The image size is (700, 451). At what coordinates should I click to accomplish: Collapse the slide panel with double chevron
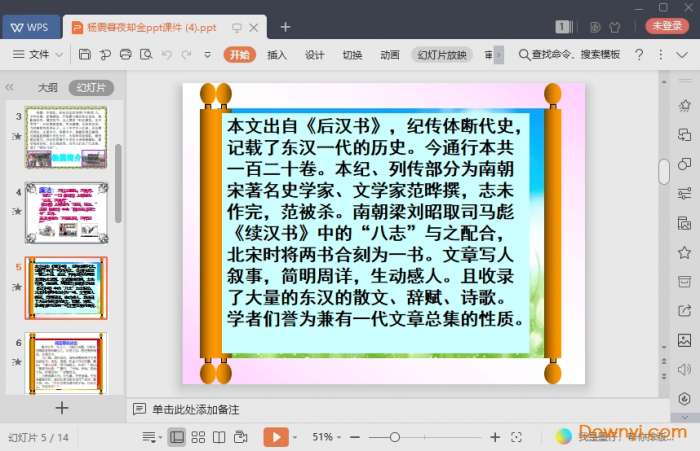pos(9,87)
